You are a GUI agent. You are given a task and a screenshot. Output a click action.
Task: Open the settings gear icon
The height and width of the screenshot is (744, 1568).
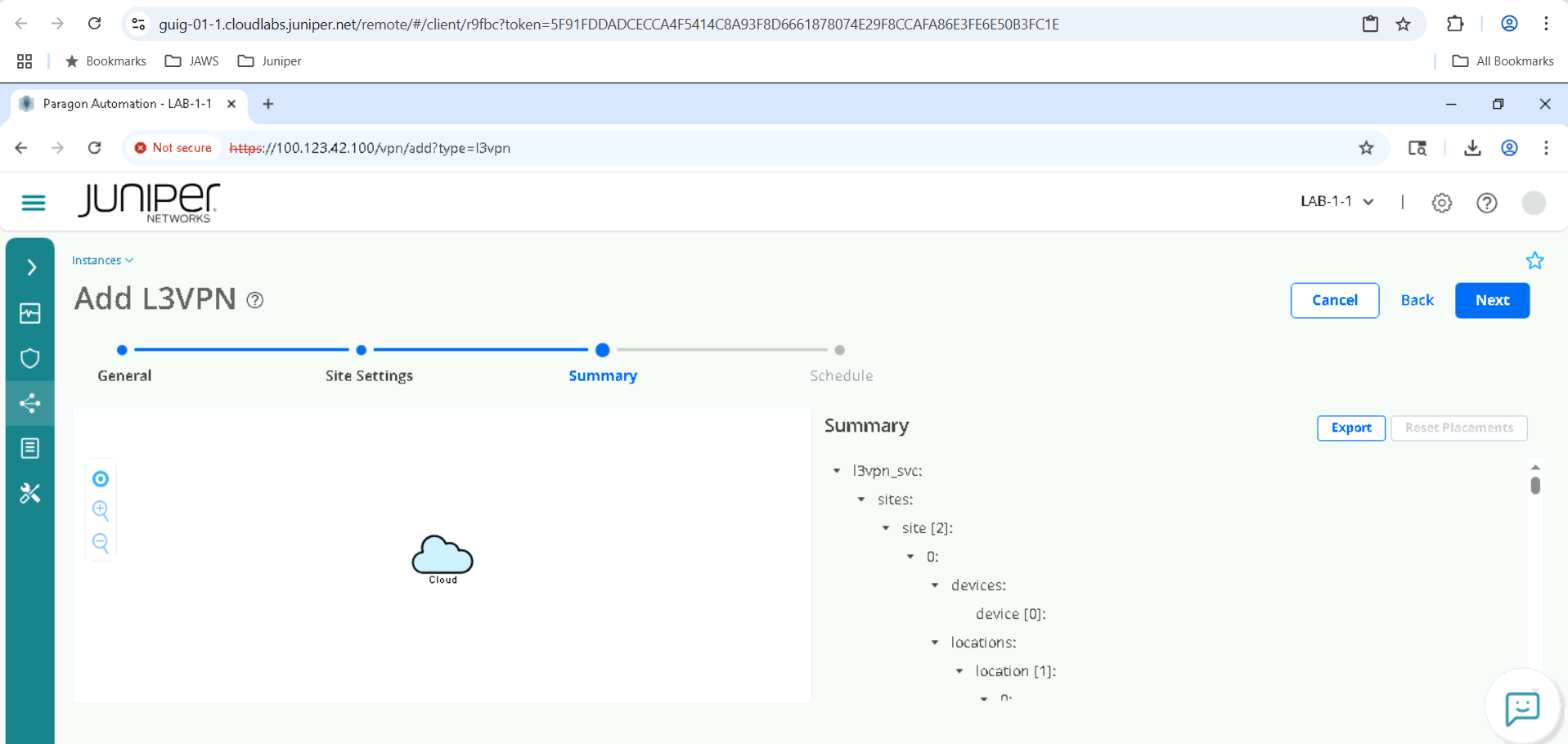click(x=1441, y=203)
